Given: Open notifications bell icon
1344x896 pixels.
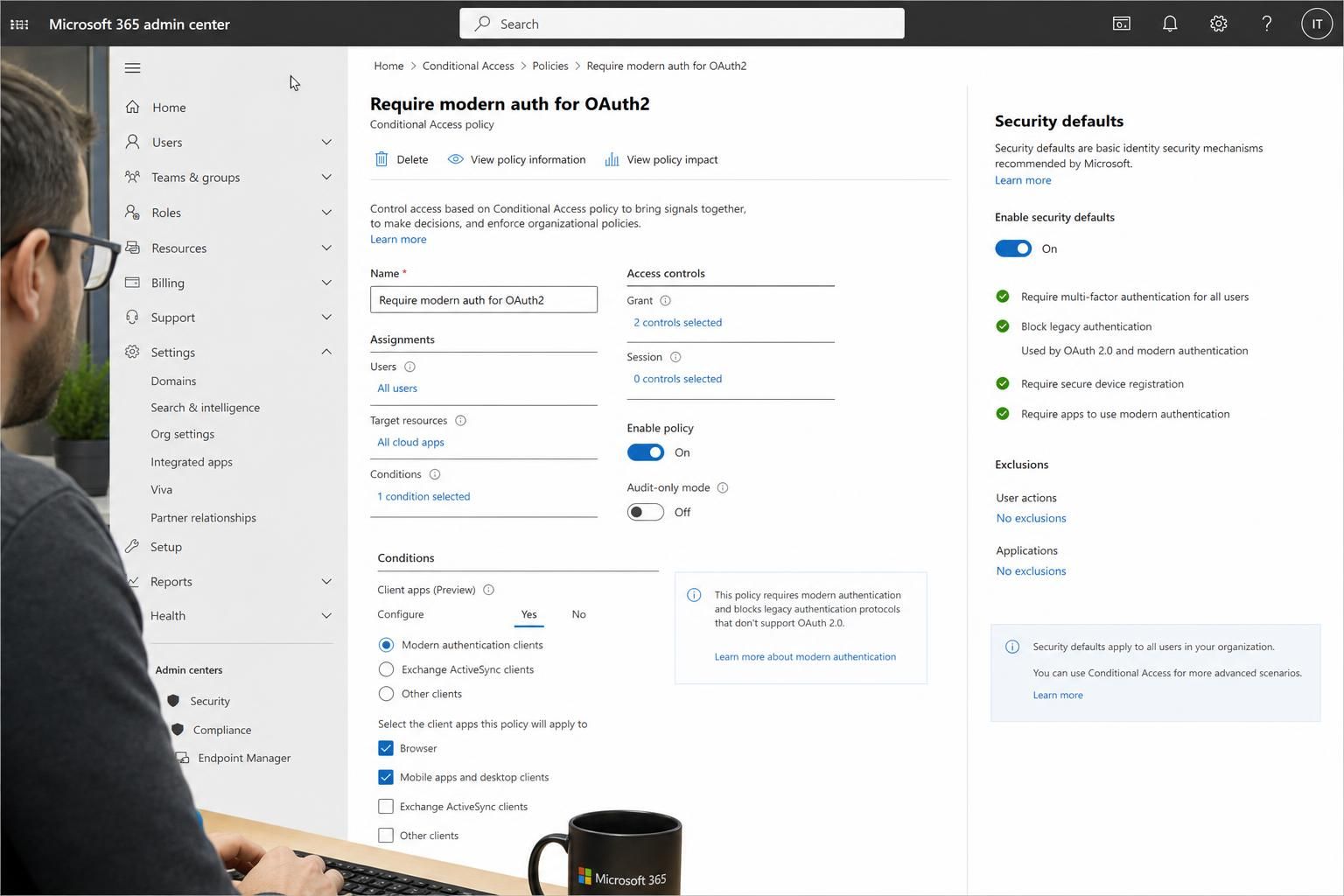Looking at the screenshot, I should point(1170,24).
